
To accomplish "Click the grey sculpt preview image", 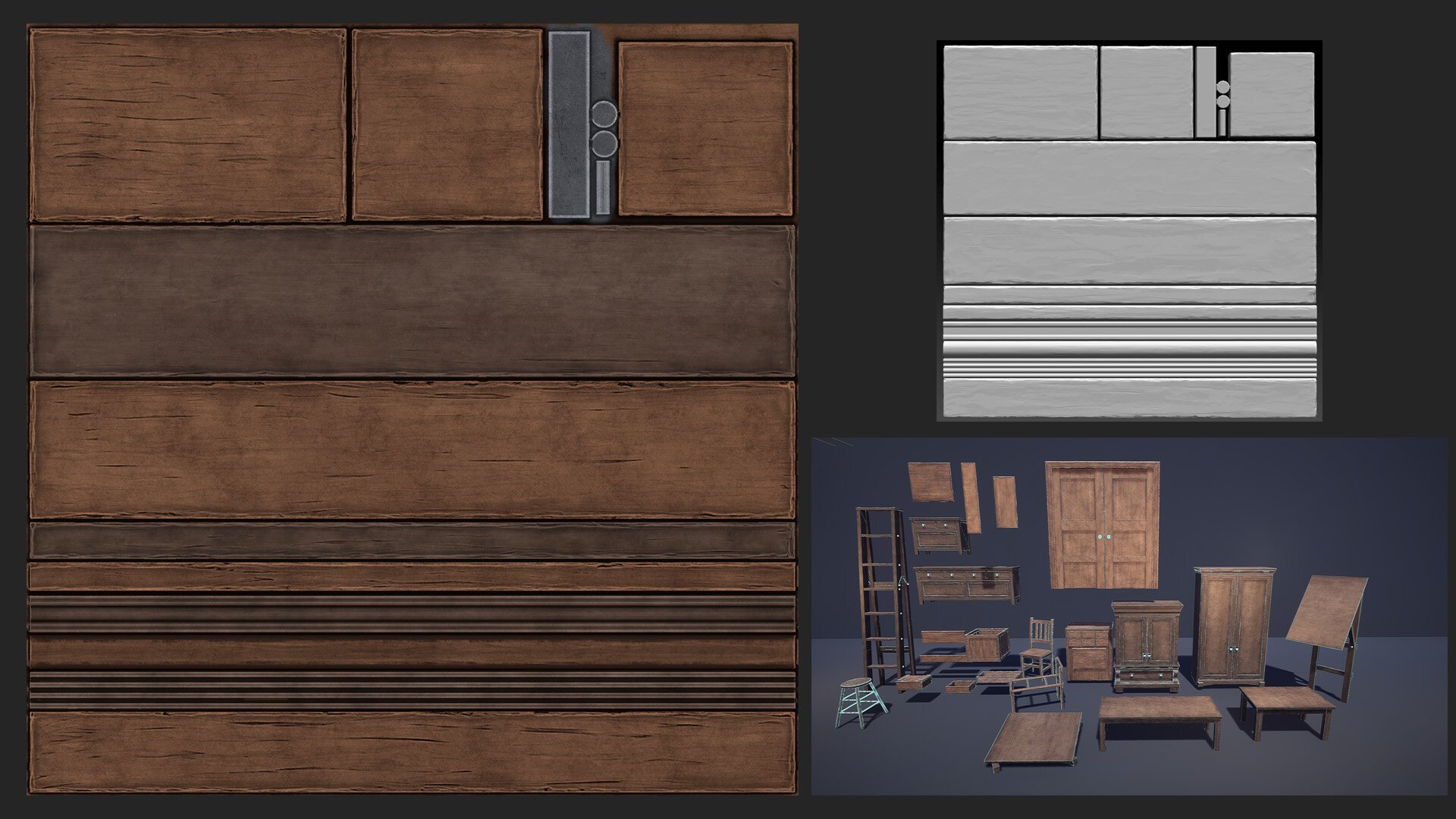I will (1129, 231).
